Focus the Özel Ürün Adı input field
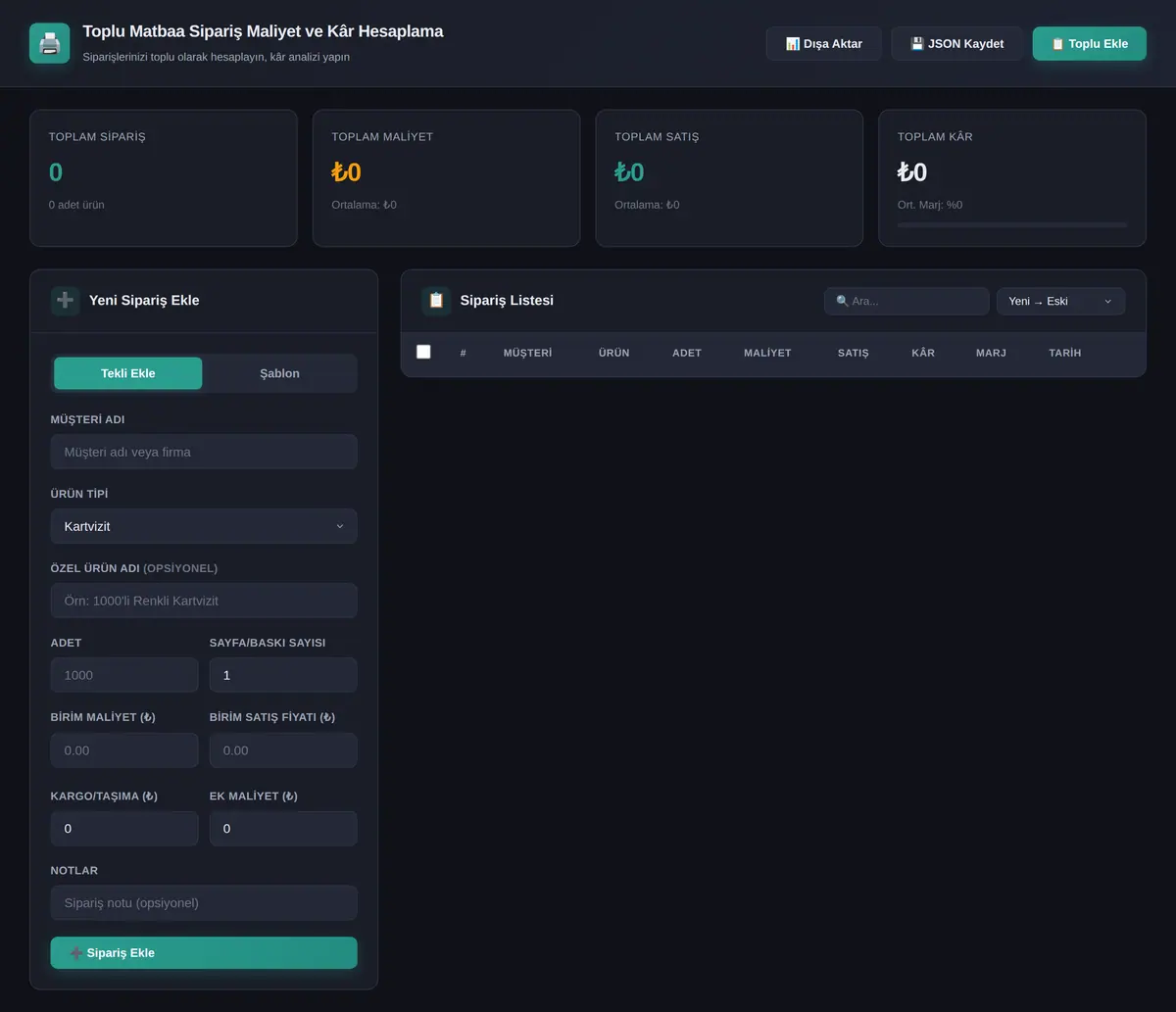This screenshot has height=1012, width=1176. (204, 601)
